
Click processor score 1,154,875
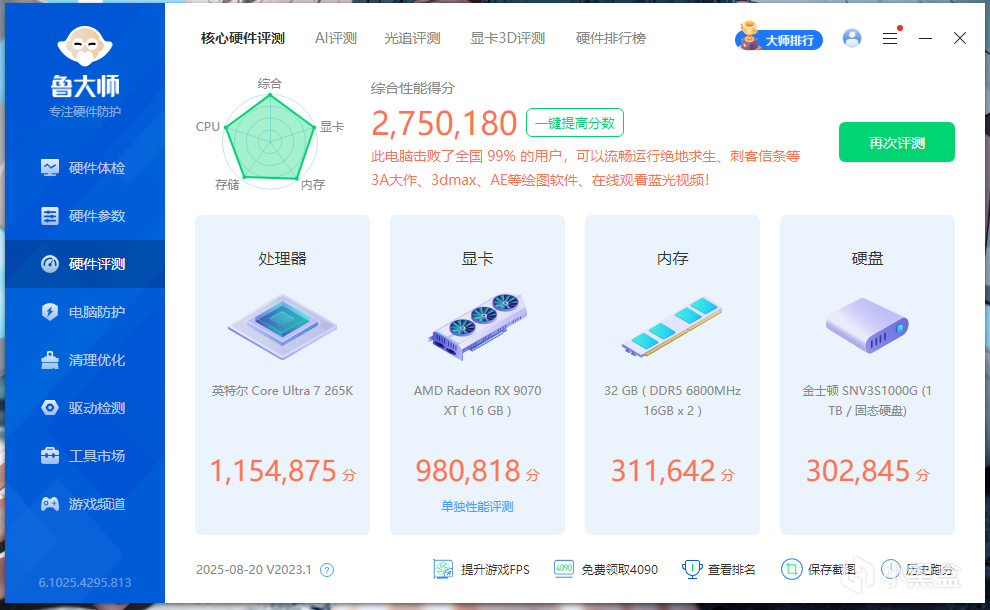[273, 471]
